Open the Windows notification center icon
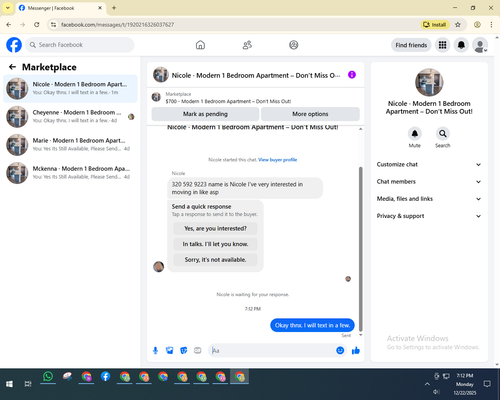 click(487, 384)
